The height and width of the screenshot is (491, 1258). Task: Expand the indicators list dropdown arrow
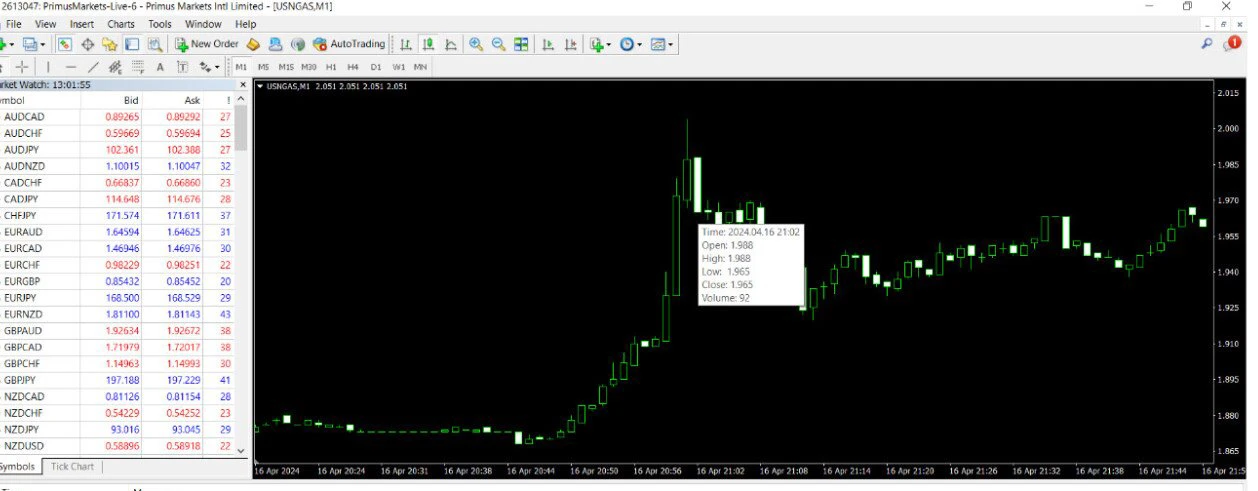tap(608, 44)
